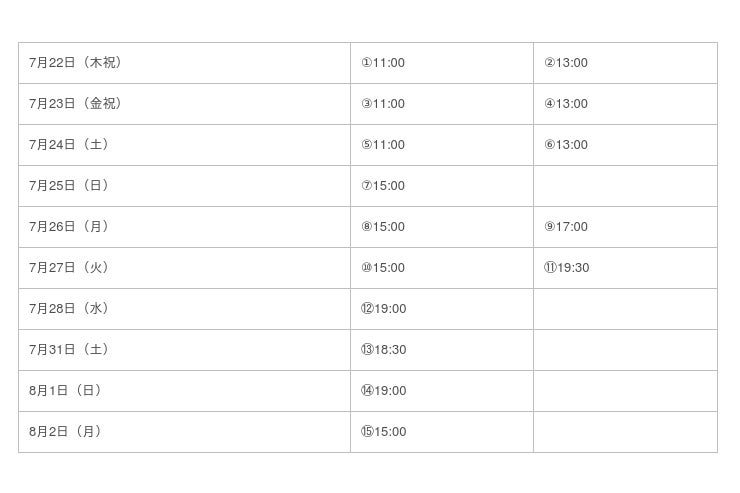The image size is (740, 493).
Task: Click the ⑭19:00 slot on 8月1日
Action: coord(384,391)
